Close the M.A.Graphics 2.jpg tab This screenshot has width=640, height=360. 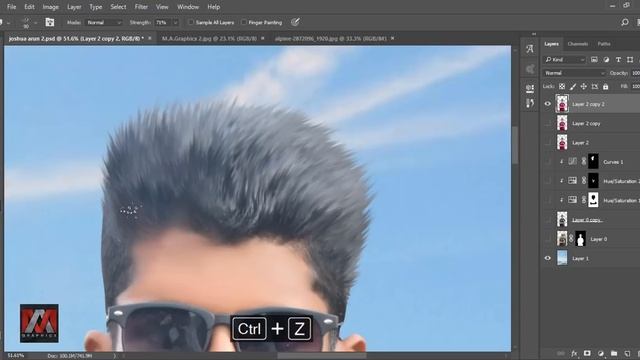(x=263, y=38)
